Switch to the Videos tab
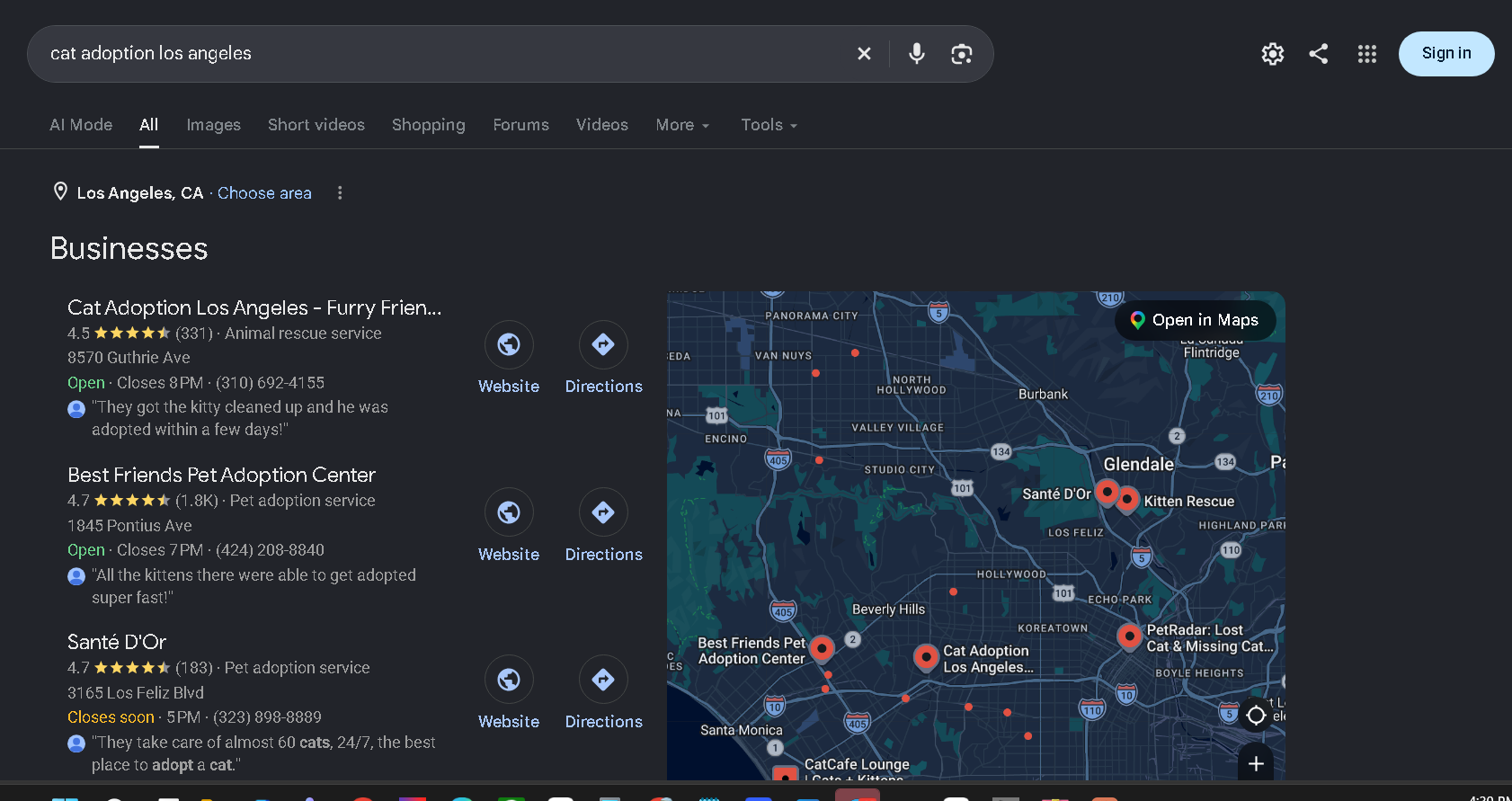1512x801 pixels. coord(602,125)
